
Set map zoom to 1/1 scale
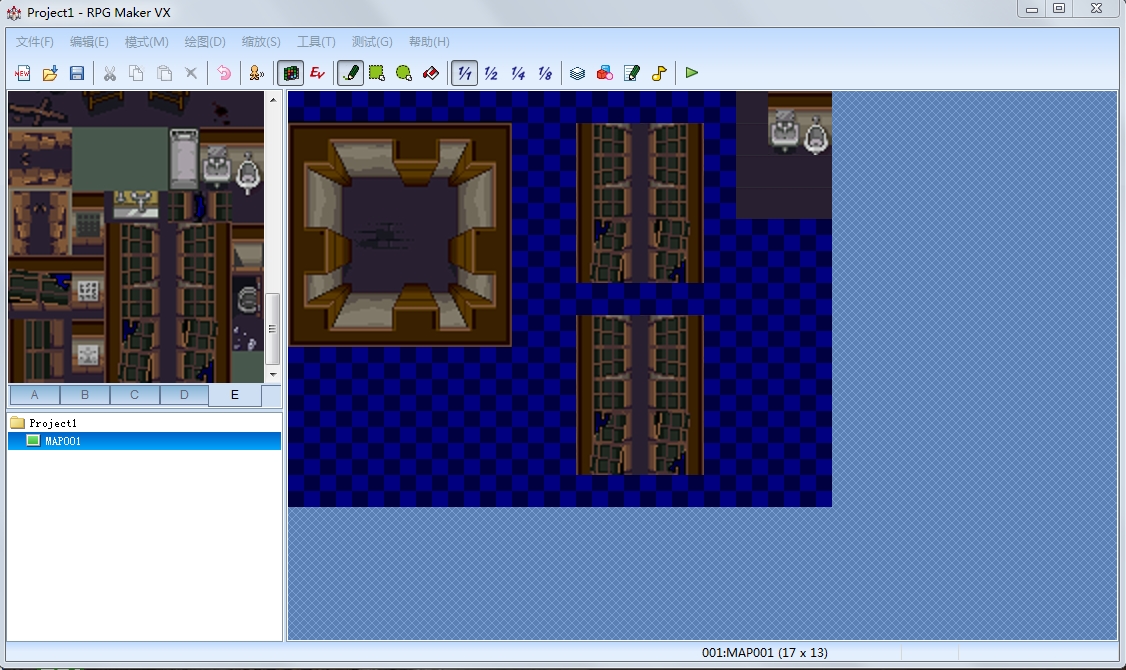click(465, 73)
